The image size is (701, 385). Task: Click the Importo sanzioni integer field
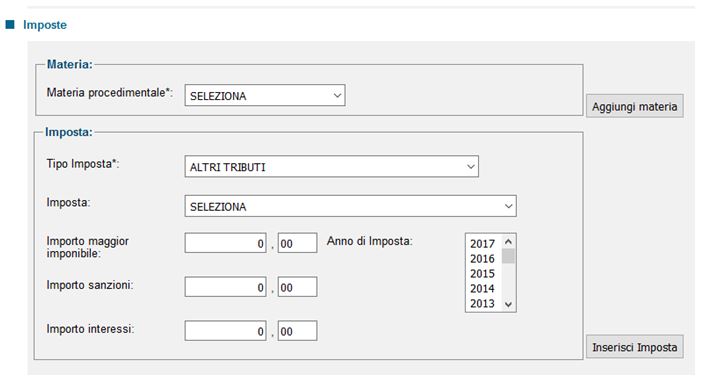226,287
